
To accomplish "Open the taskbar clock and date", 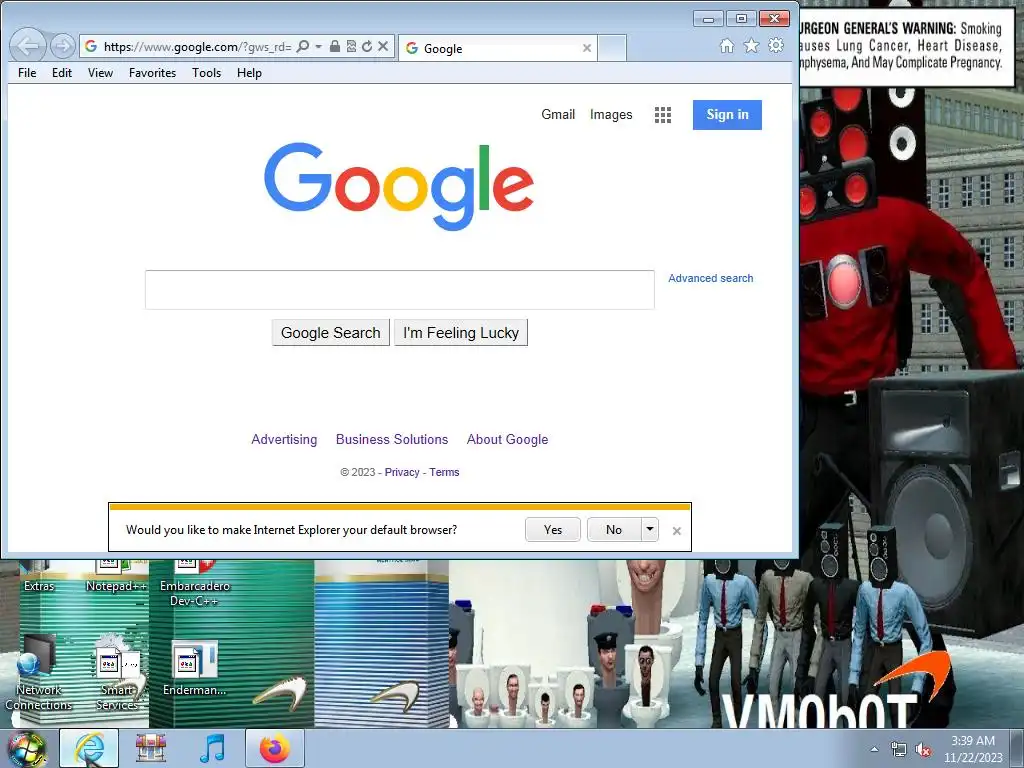I will (973, 749).
